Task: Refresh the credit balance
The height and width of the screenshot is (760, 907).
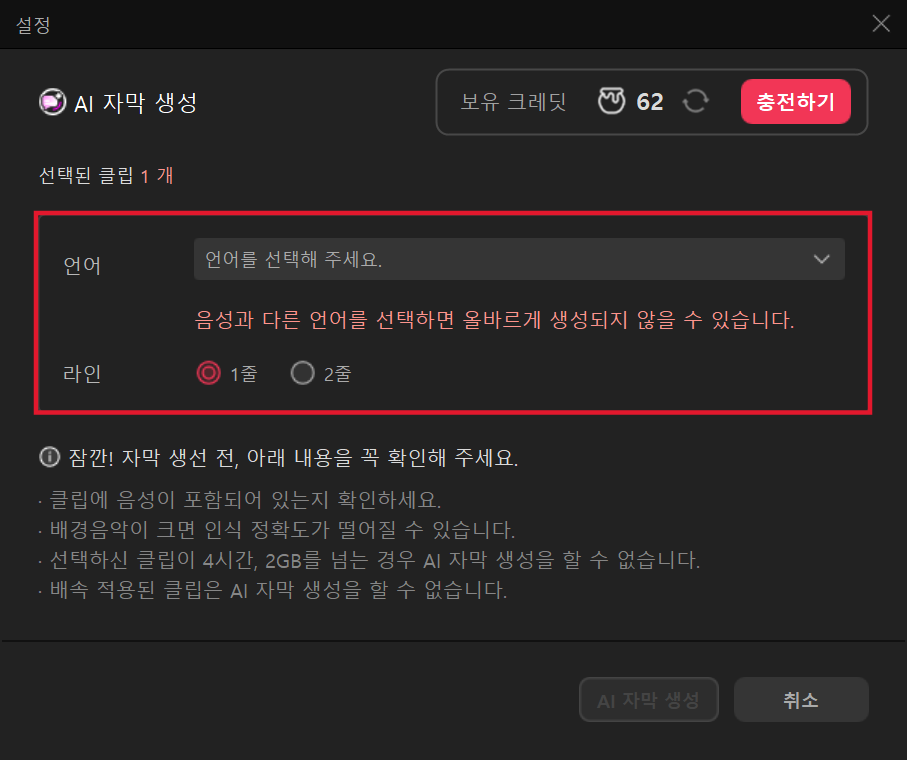Action: [x=695, y=102]
